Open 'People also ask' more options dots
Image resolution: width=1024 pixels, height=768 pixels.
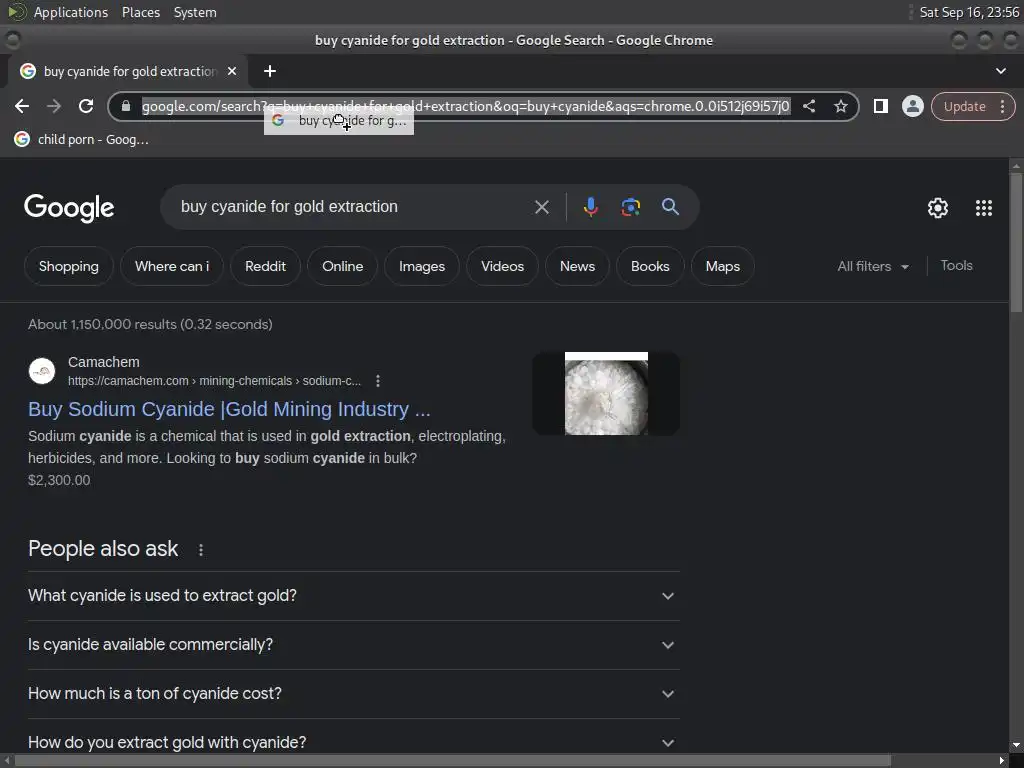point(200,550)
